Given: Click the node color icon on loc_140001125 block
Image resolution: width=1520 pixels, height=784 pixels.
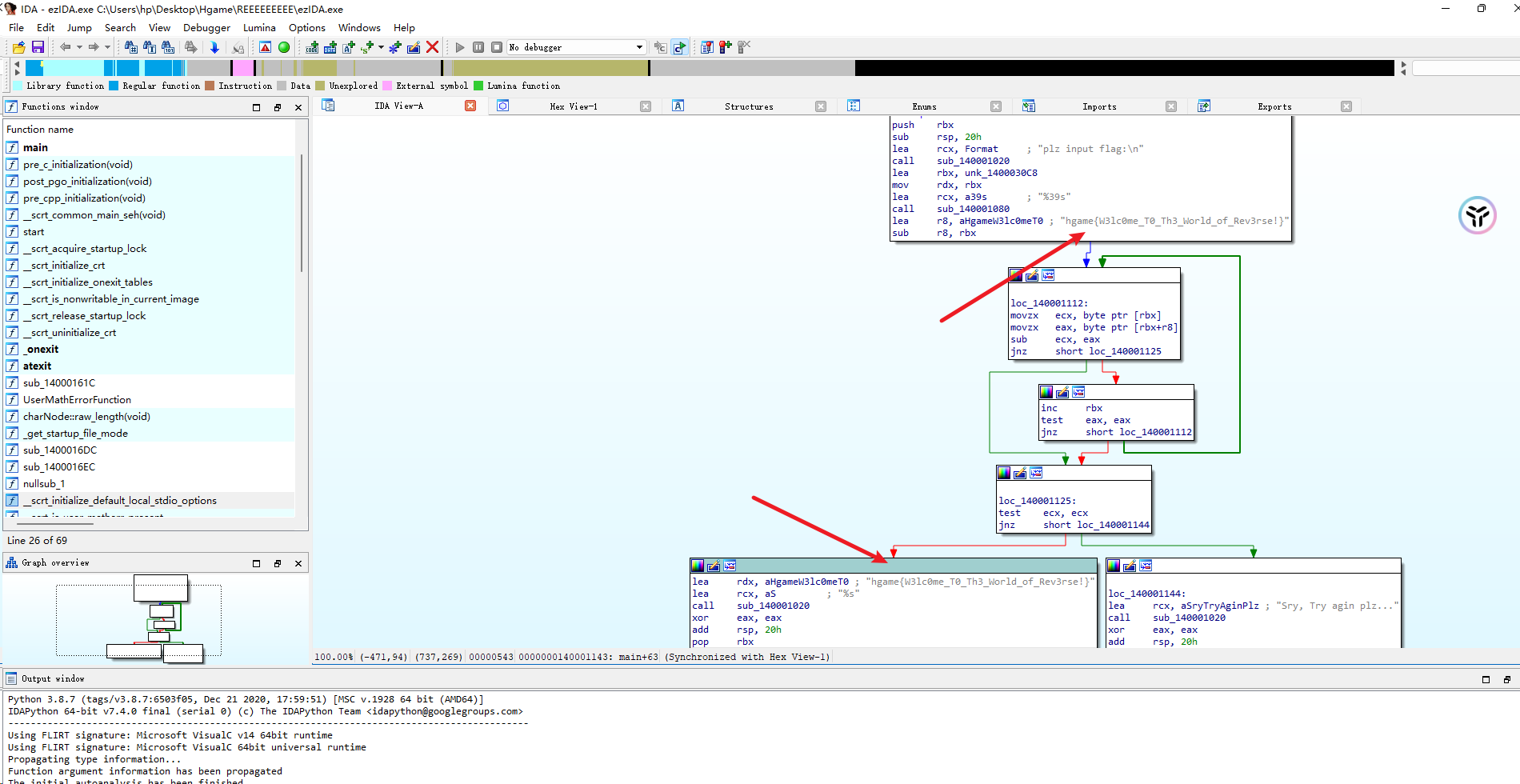Looking at the screenshot, I should 1004,473.
